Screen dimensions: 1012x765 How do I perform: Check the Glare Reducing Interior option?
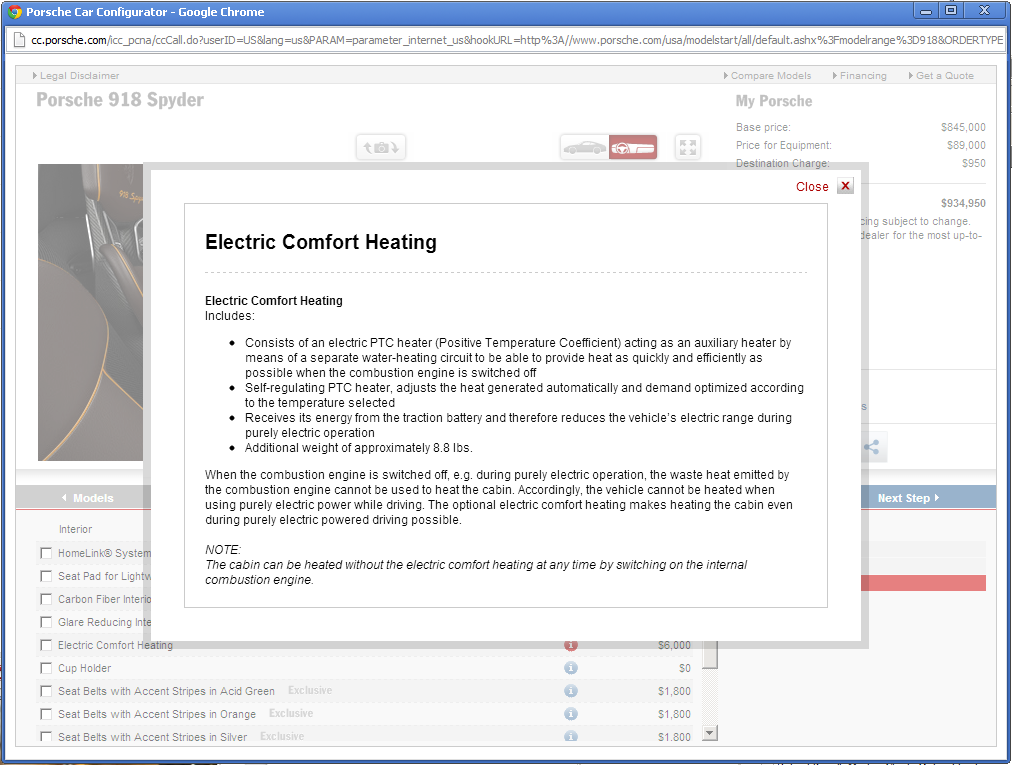[46, 622]
